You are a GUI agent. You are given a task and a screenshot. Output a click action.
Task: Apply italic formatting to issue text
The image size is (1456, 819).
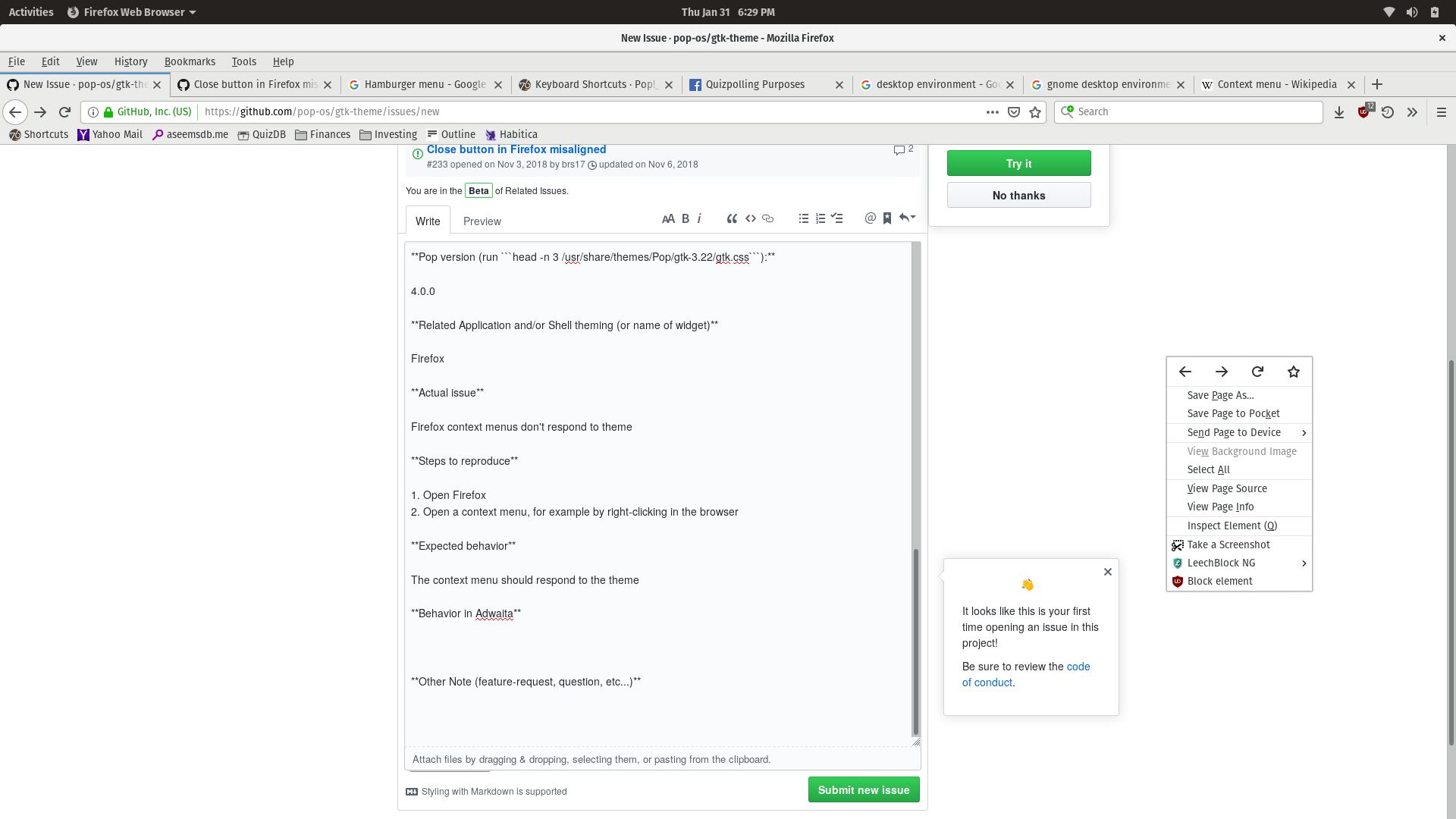point(698,218)
